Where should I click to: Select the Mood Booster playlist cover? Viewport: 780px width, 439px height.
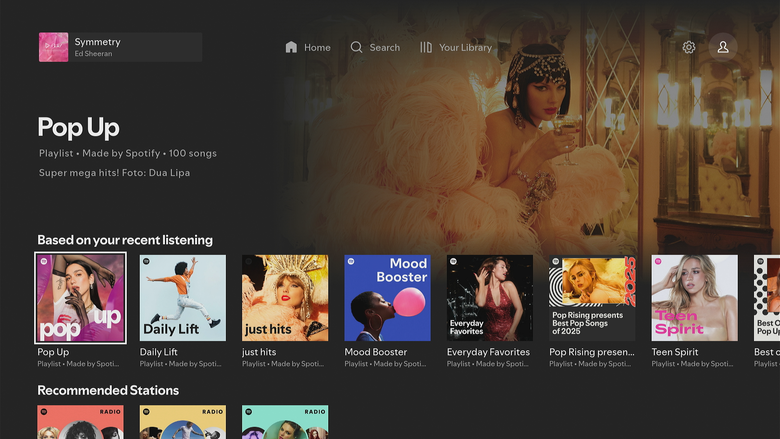coord(388,298)
